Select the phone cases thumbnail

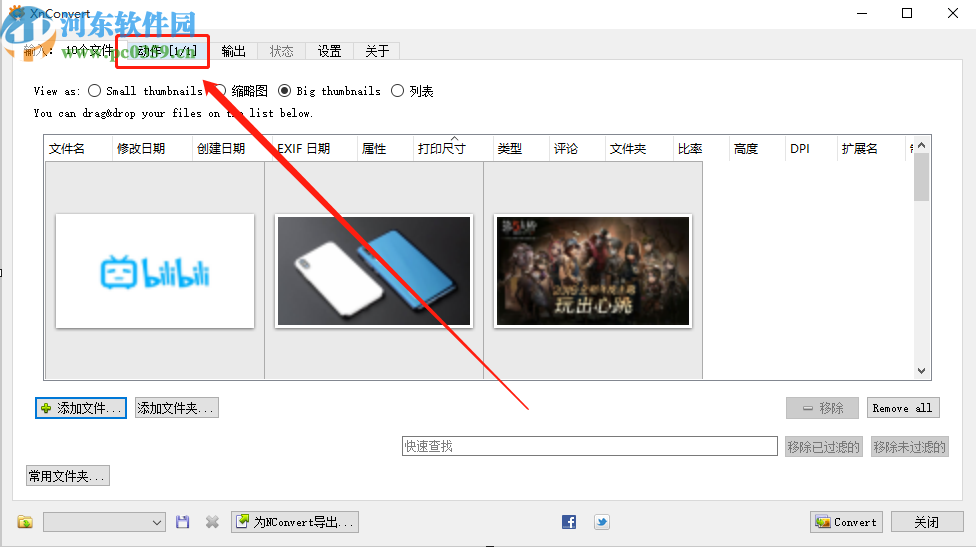click(374, 271)
